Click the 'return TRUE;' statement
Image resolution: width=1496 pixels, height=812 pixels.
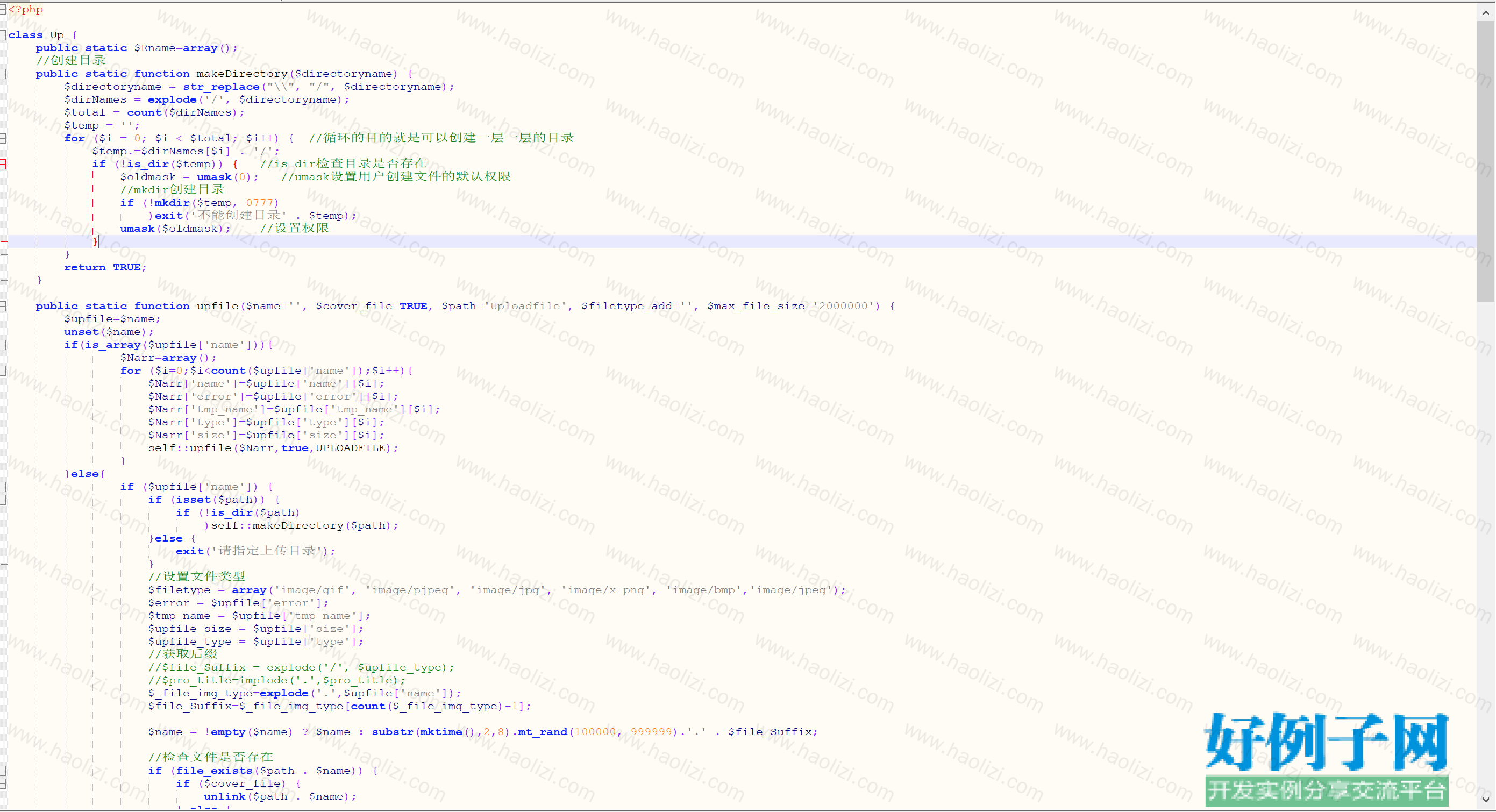(x=106, y=267)
